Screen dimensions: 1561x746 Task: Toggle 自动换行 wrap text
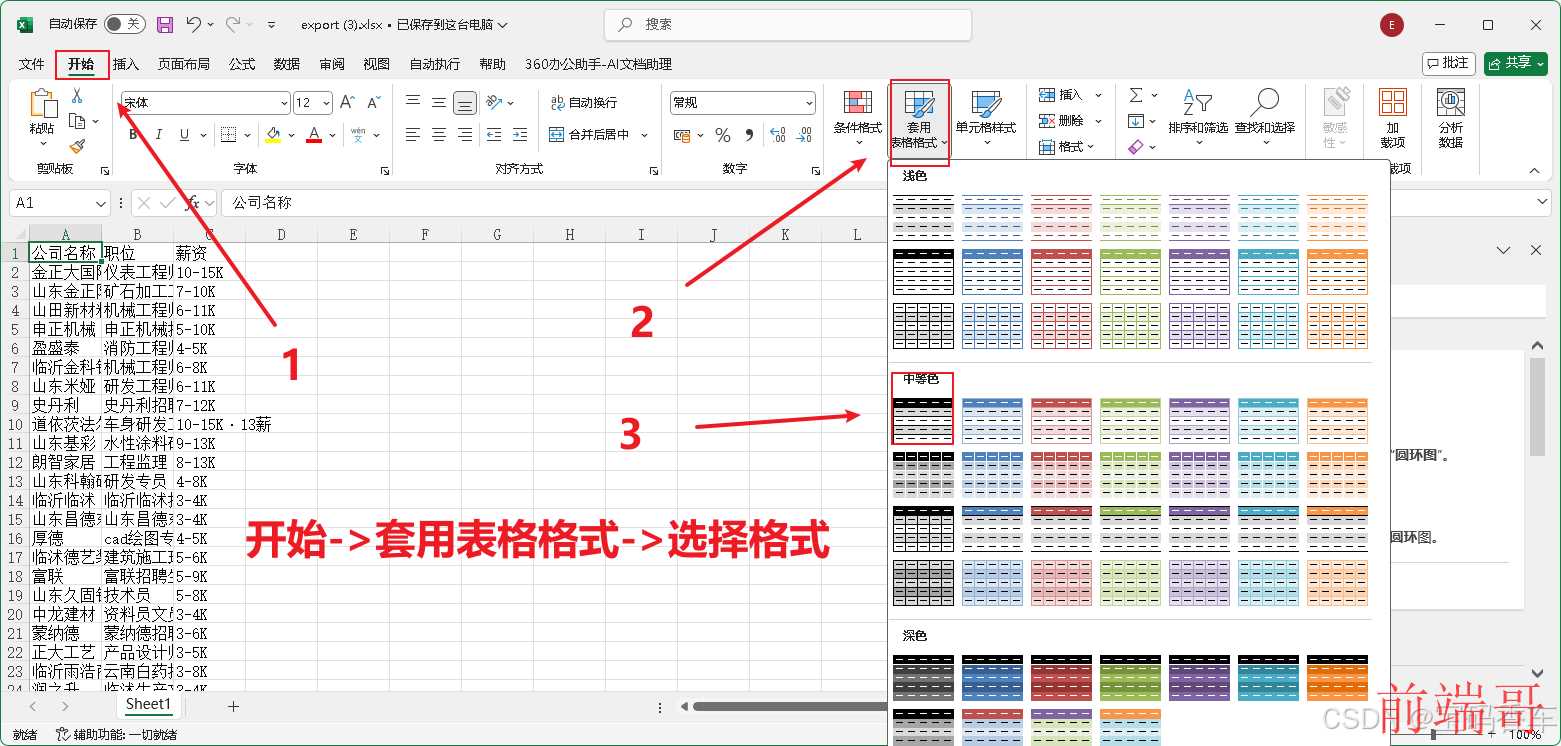[x=584, y=103]
